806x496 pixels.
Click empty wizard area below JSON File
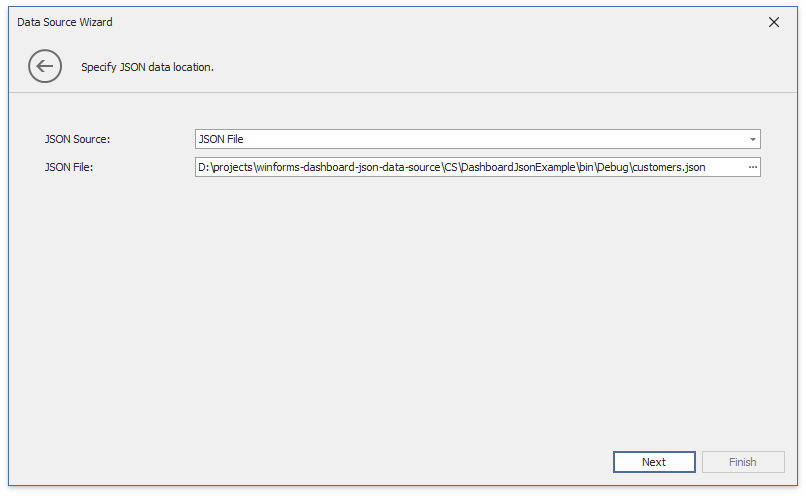[400, 300]
